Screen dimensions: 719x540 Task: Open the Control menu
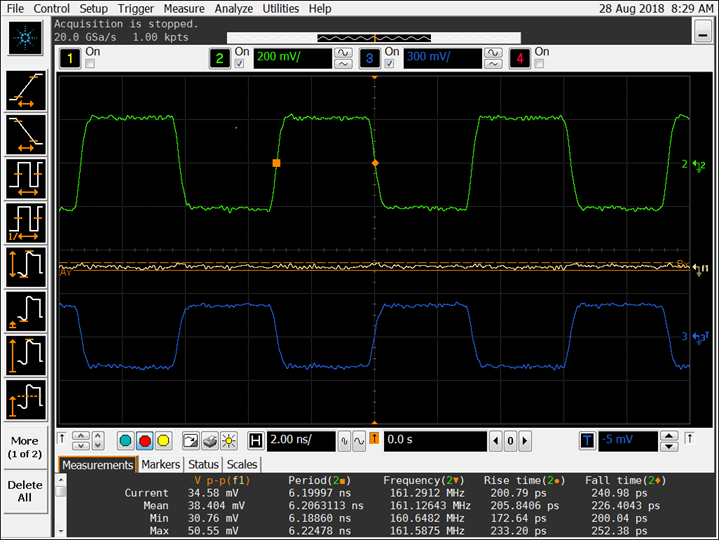click(51, 8)
